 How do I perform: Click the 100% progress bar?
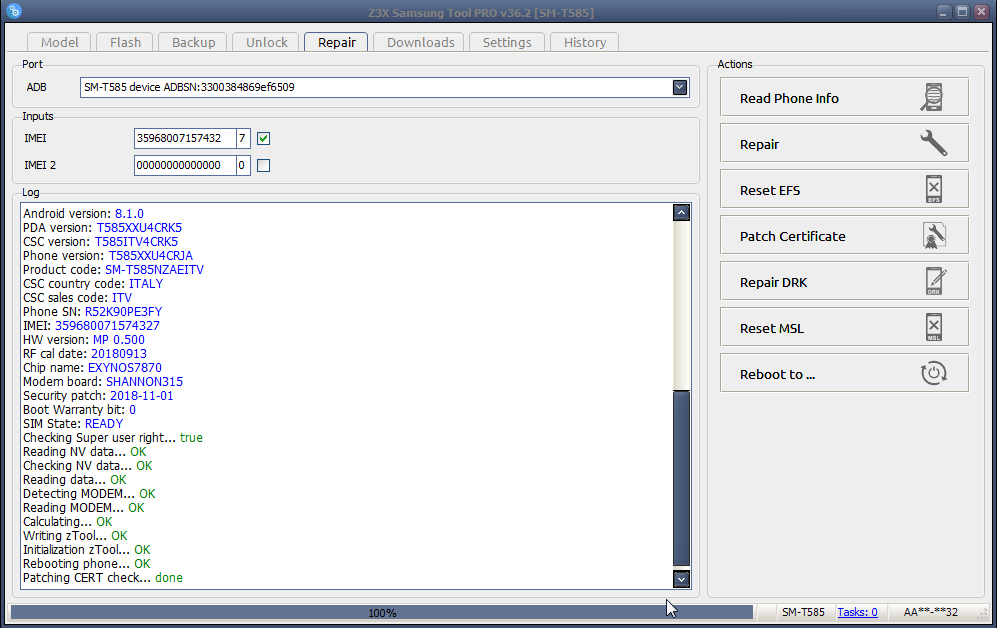382,613
